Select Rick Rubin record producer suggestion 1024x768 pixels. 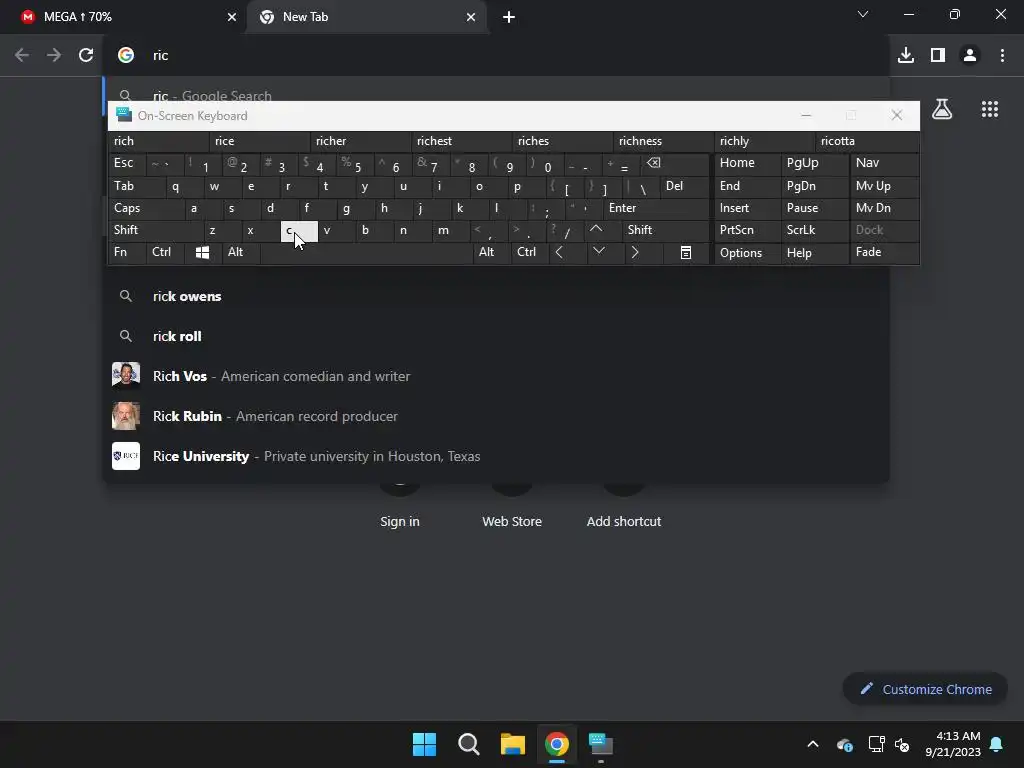pos(496,416)
